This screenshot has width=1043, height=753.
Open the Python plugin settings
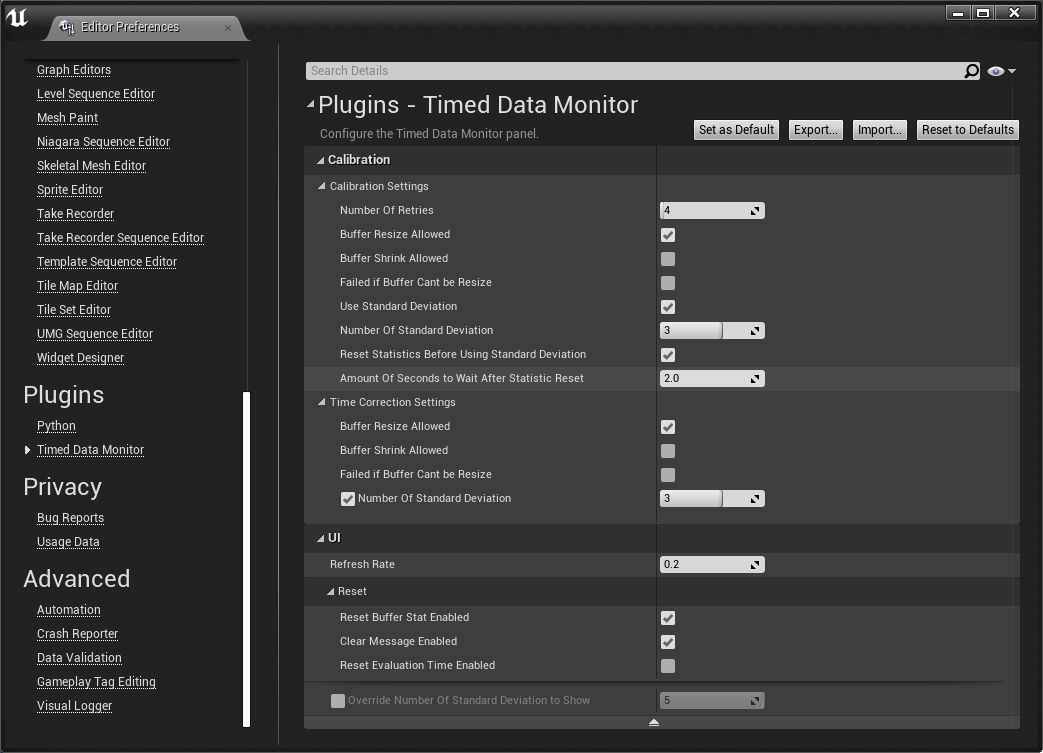click(56, 426)
